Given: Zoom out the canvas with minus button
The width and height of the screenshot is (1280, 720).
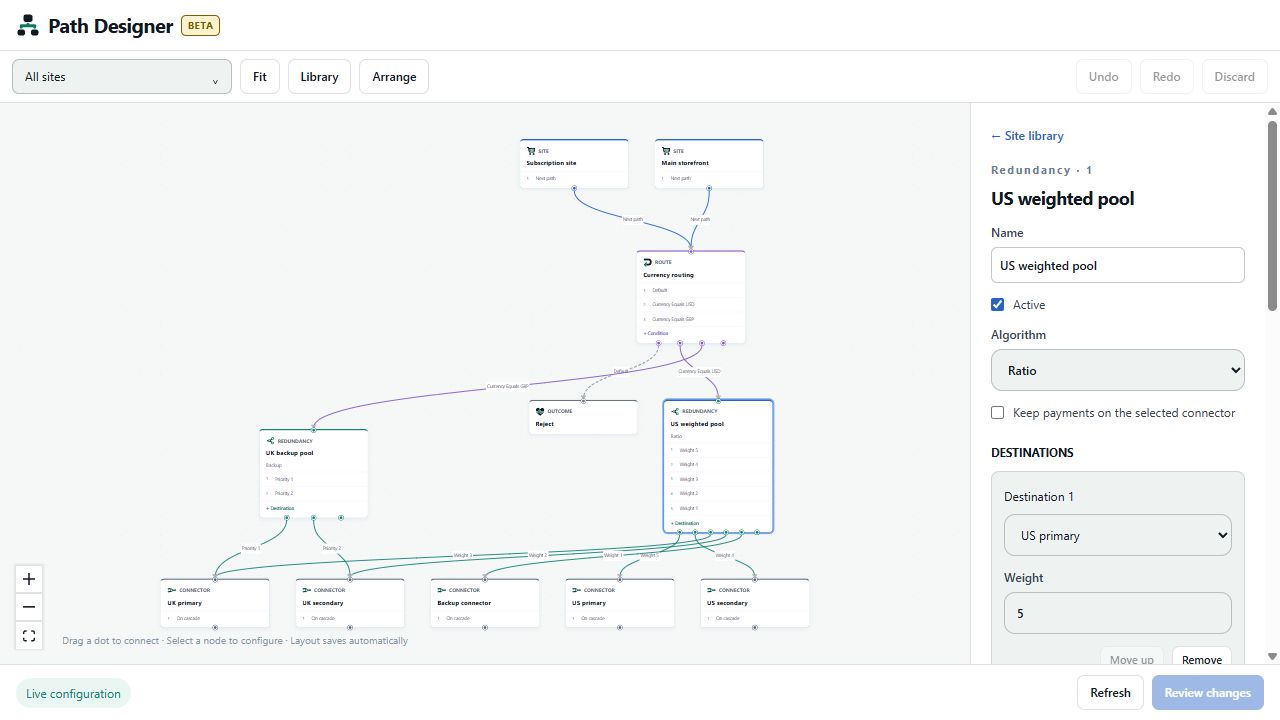Looking at the screenshot, I should 29,607.
